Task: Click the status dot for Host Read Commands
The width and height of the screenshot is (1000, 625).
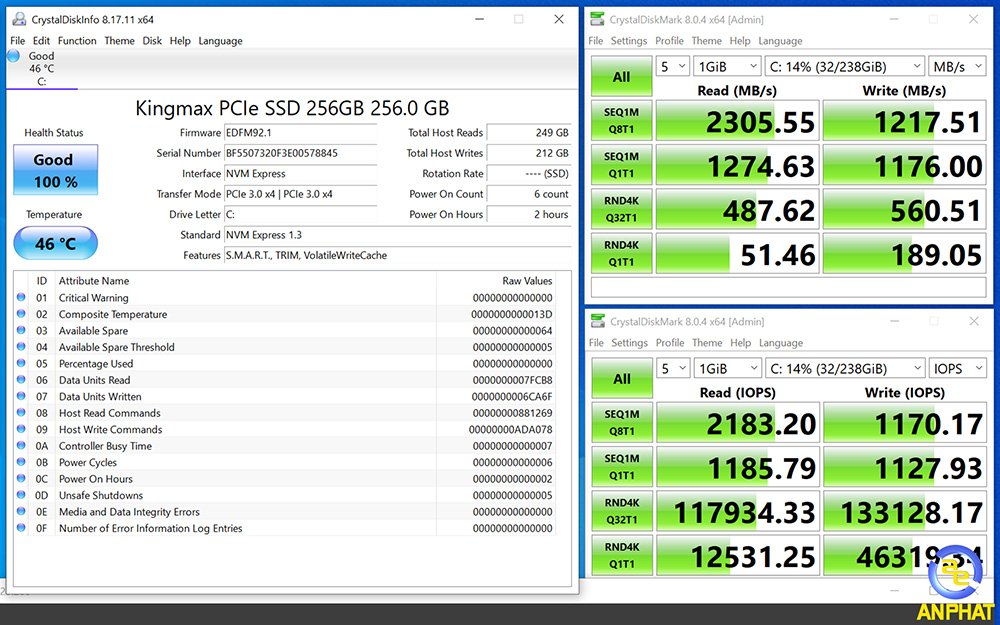Action: 21,413
